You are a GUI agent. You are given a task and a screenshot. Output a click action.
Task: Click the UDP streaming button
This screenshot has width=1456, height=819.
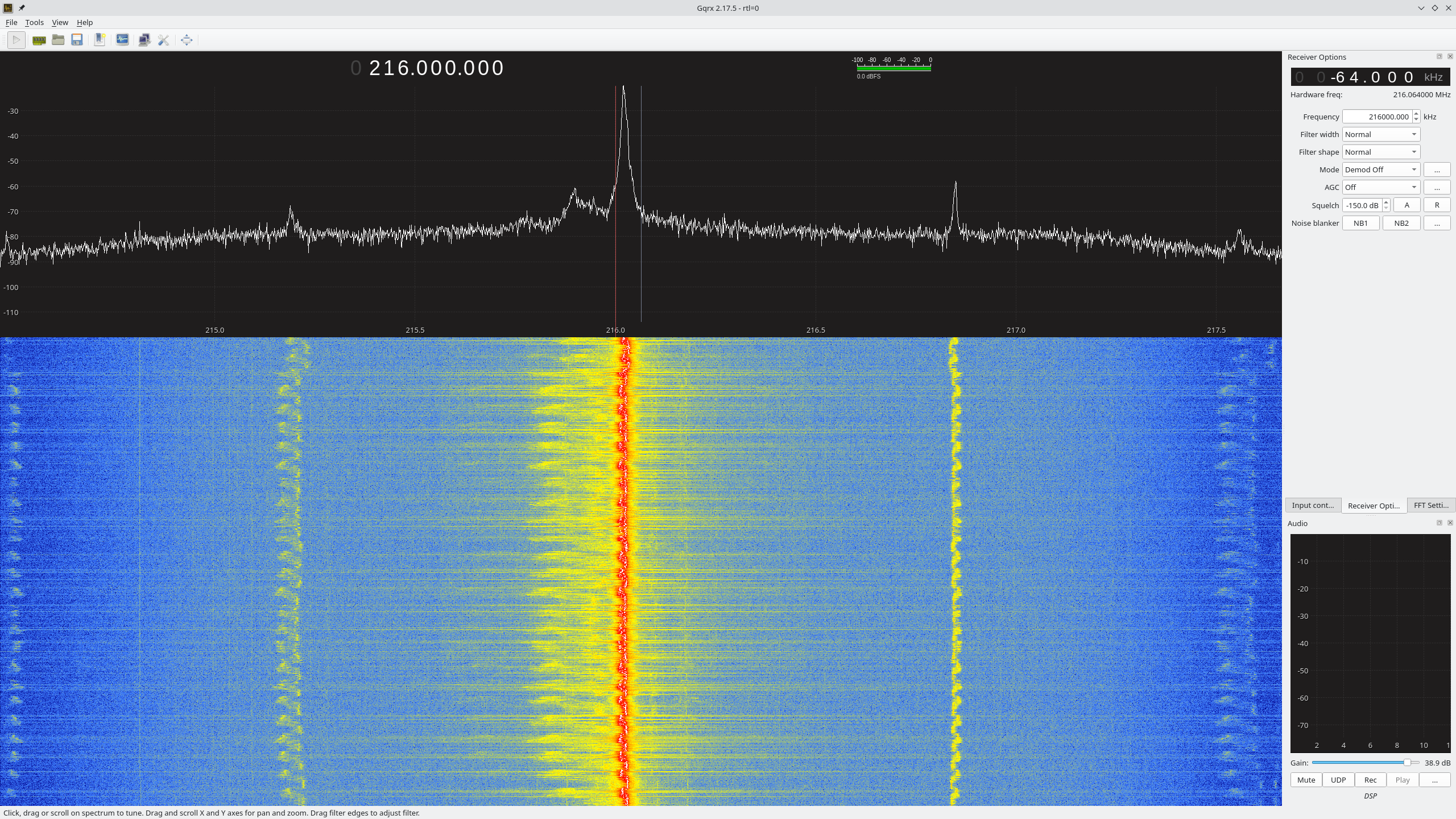[1338, 780]
